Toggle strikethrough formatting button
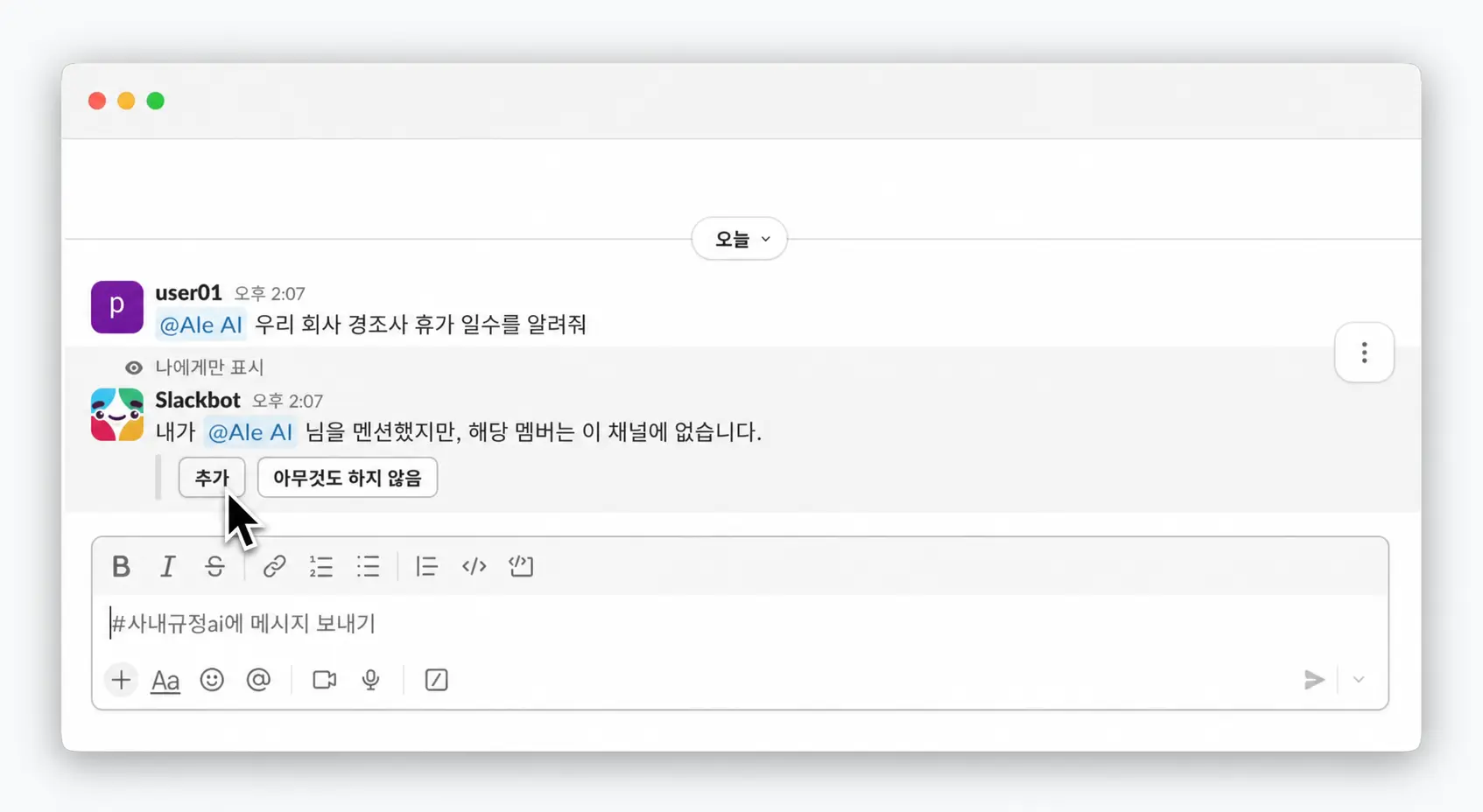This screenshot has height=812, width=1483. click(x=214, y=566)
